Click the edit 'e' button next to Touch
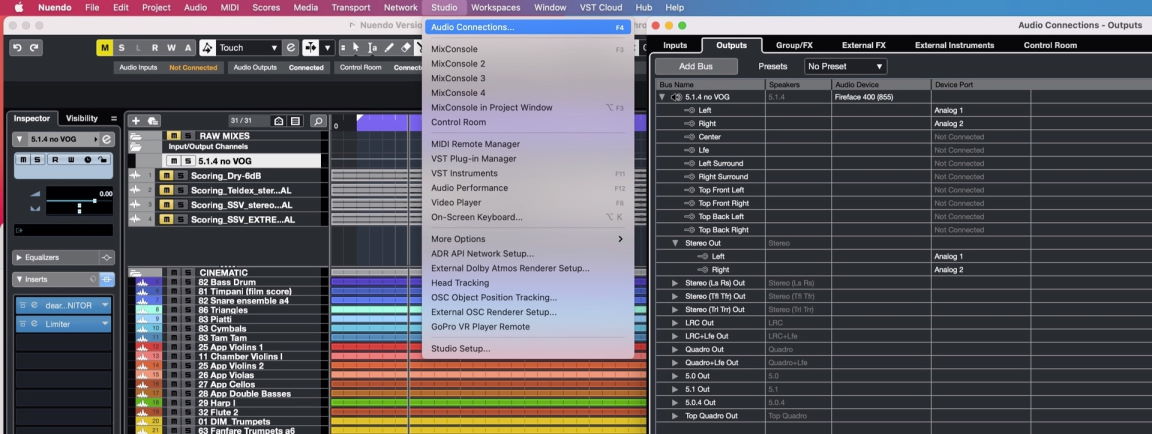The height and width of the screenshot is (434, 1152). (x=292, y=48)
